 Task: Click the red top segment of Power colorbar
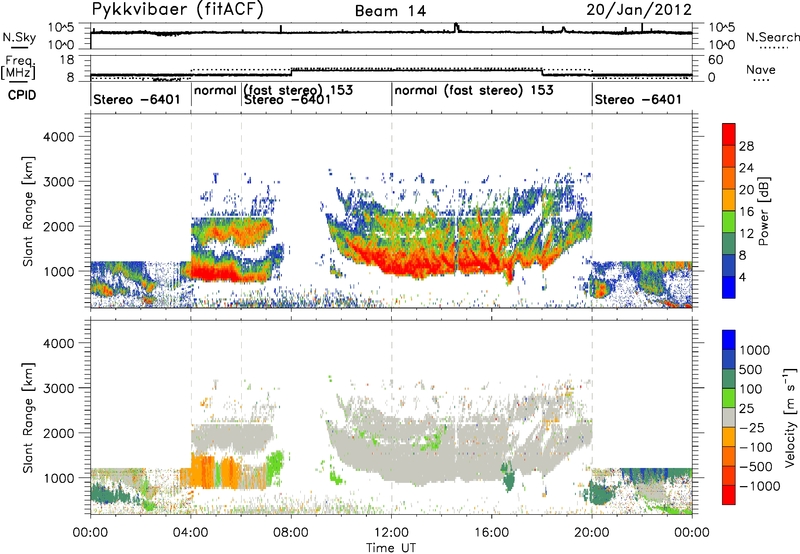[729, 134]
